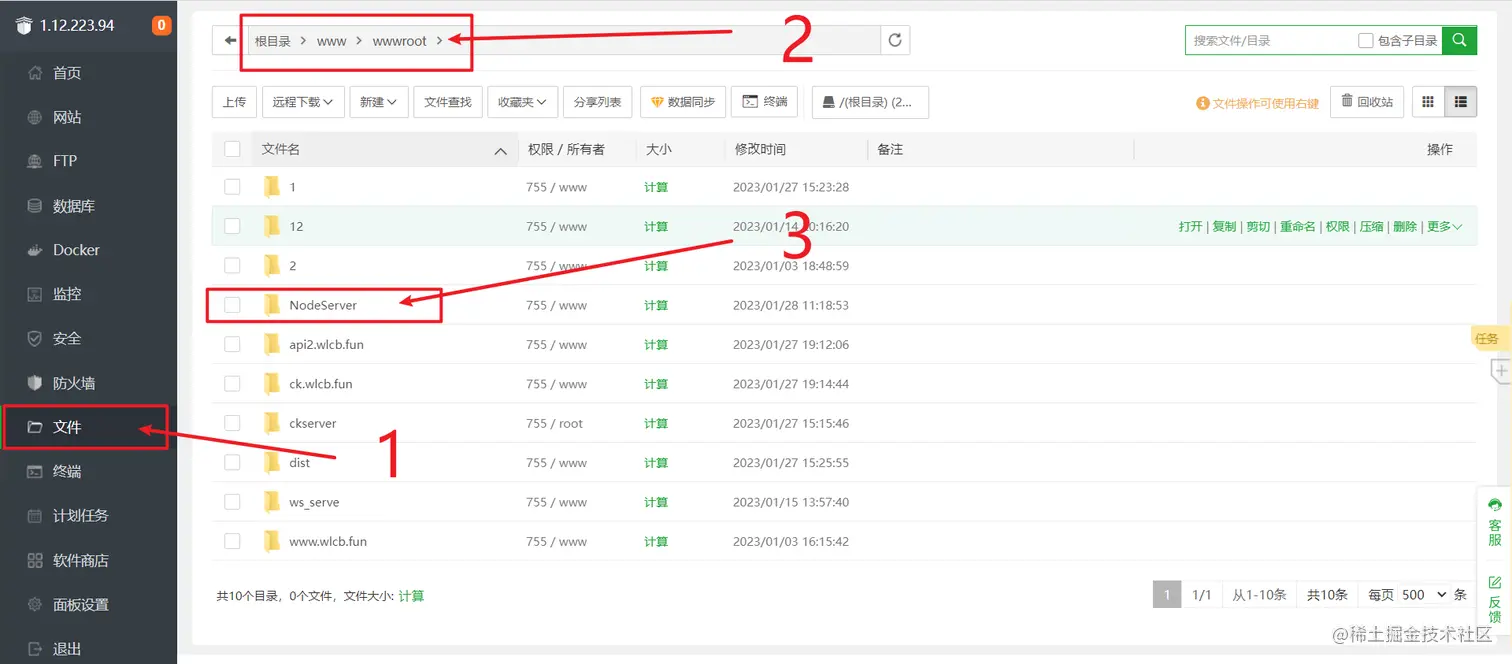Click the back arrow in the path bar
Viewport: 1512px width, 664px height.
click(x=230, y=40)
